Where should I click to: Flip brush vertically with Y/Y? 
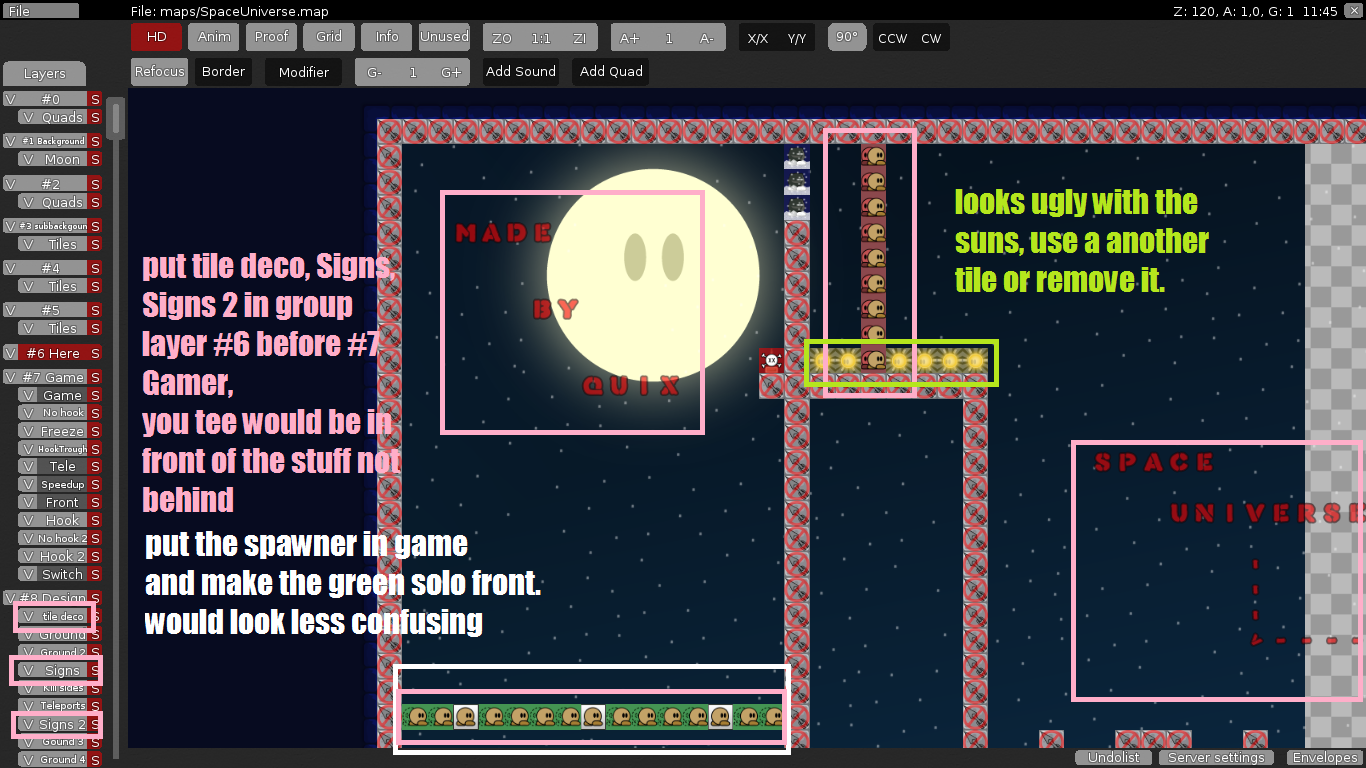797,38
